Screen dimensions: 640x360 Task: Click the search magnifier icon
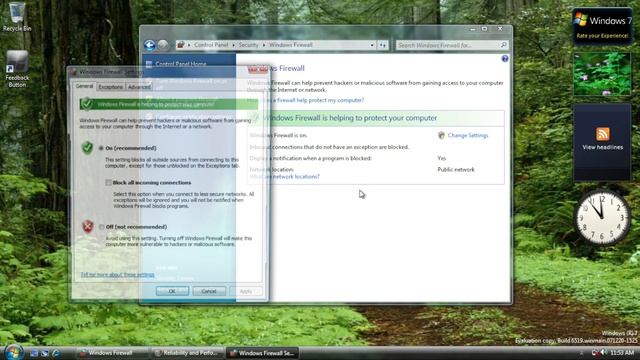pyautogui.click(x=504, y=45)
